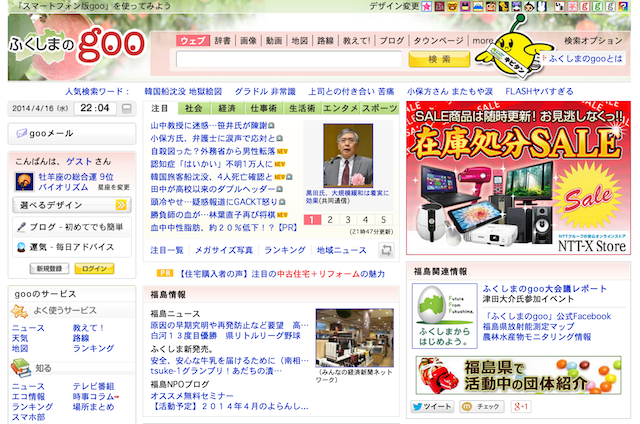Select the red 'g' design theme icon
This screenshot has height=424, width=640.
pos(585,6)
